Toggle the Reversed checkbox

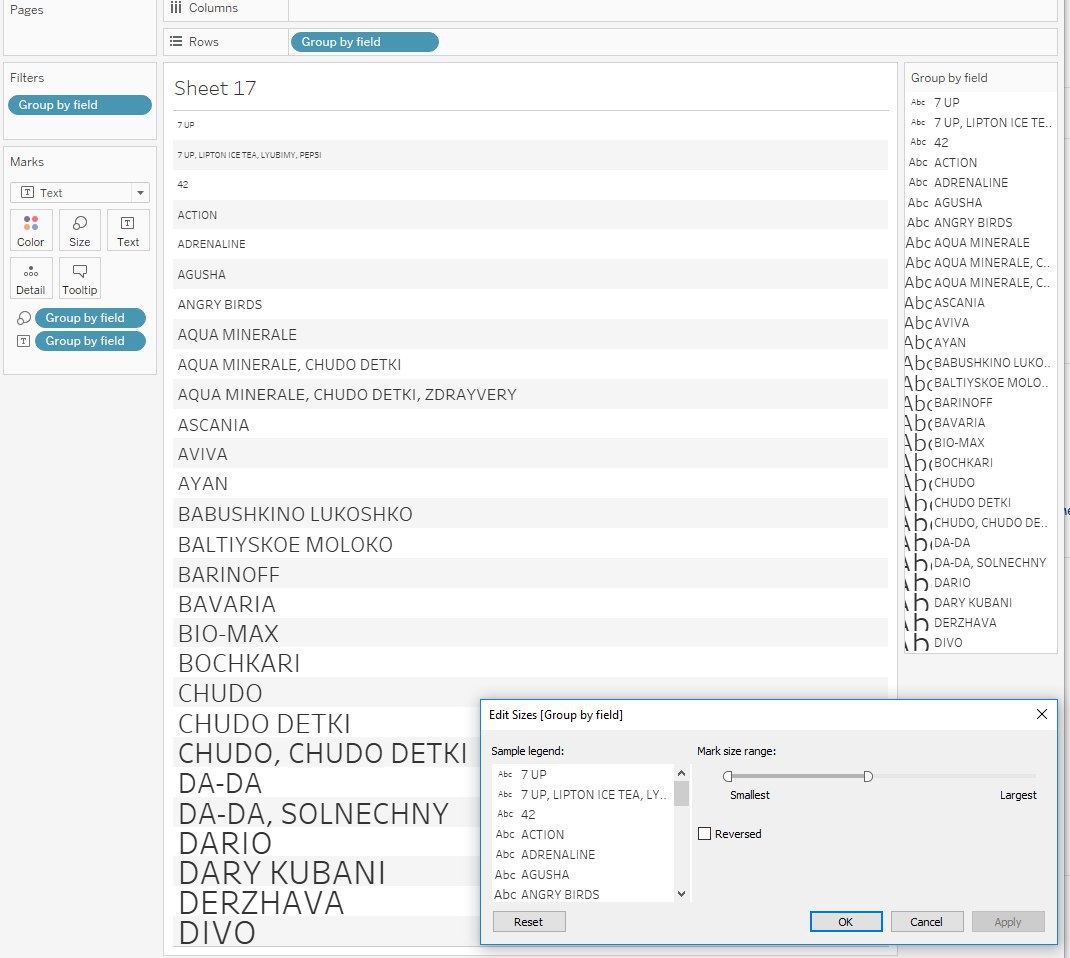pos(704,833)
